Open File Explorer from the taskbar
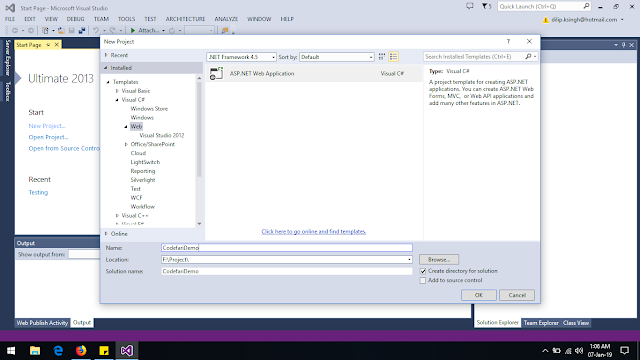 tap(35, 350)
